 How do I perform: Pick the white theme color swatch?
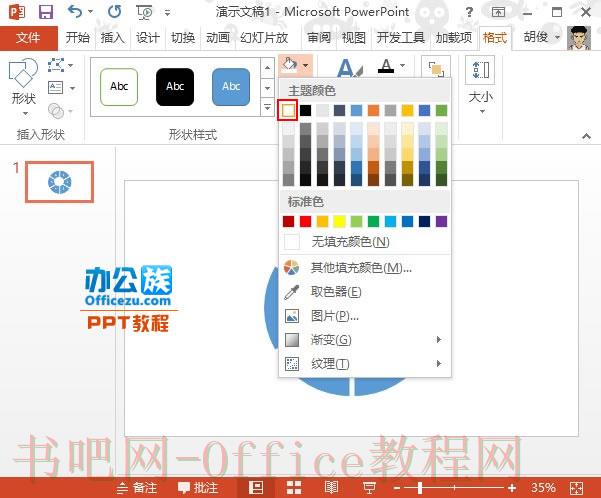pos(288,110)
